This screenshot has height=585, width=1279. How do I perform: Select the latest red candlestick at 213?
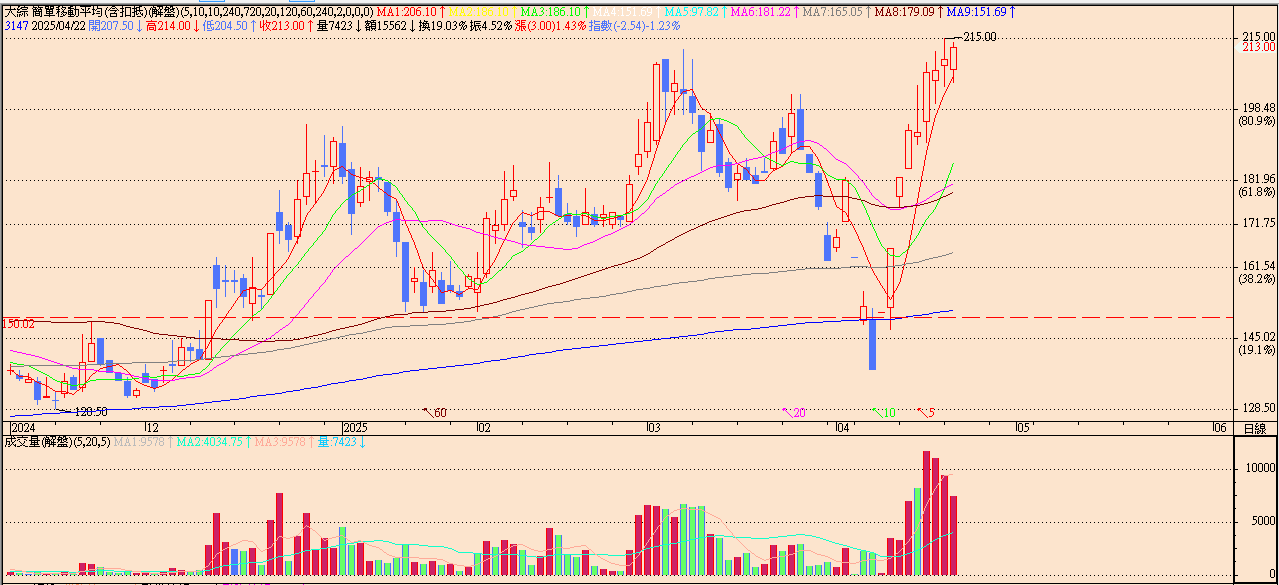pyautogui.click(x=953, y=58)
